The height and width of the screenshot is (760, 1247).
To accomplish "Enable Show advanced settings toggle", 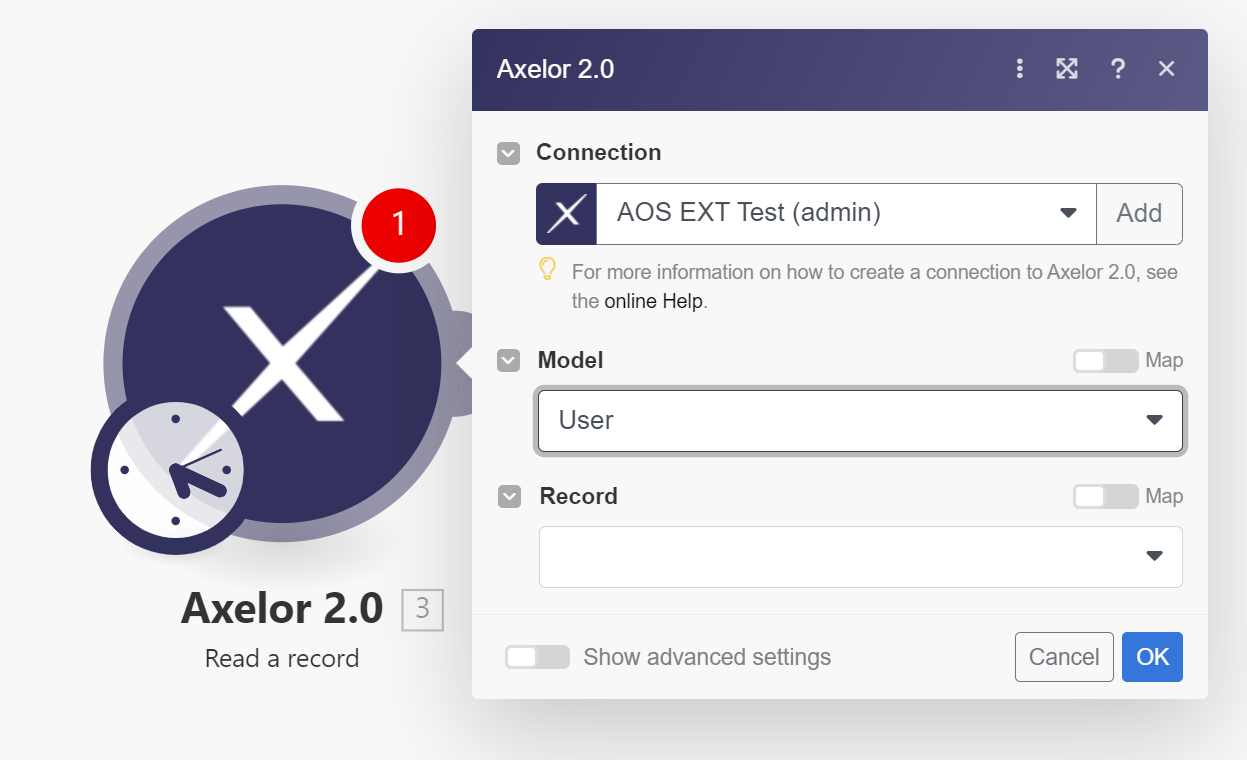I will click(537, 657).
